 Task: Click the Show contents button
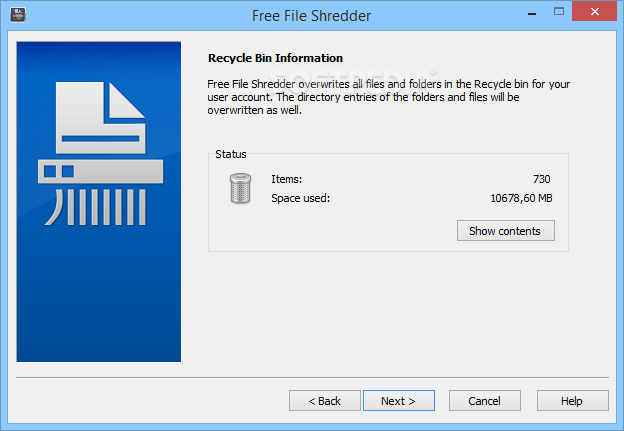[x=505, y=231]
